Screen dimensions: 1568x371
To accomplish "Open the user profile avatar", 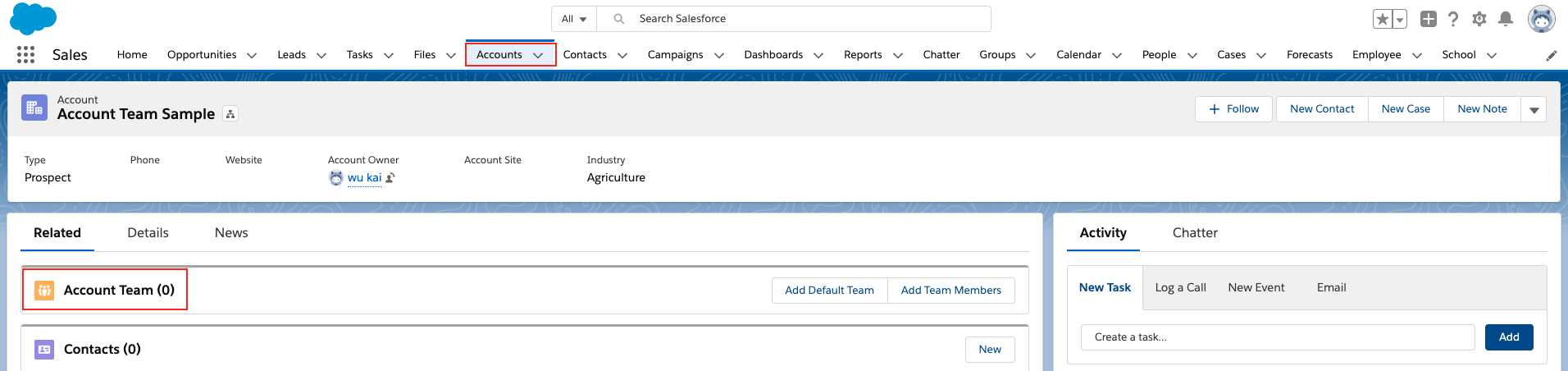I will (1541, 19).
